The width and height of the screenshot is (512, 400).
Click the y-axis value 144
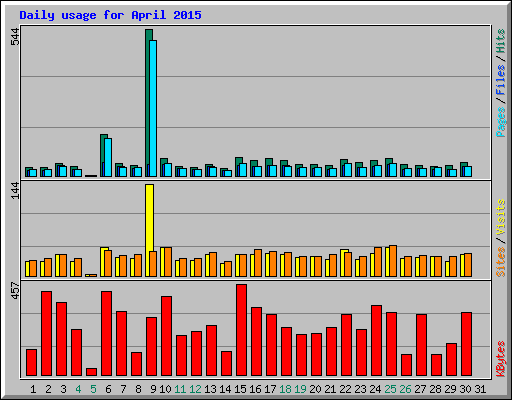(15, 191)
